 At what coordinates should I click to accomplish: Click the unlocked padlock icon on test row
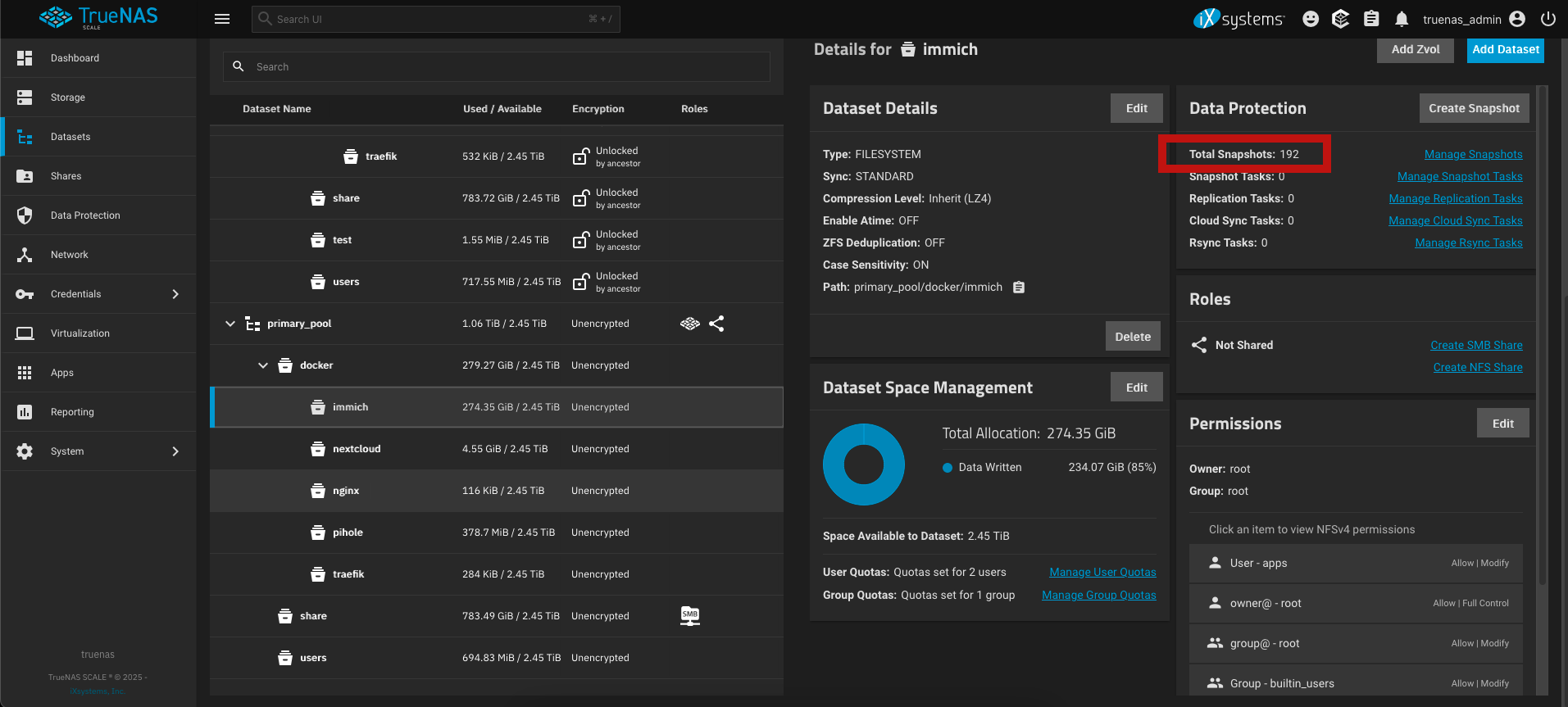(580, 240)
